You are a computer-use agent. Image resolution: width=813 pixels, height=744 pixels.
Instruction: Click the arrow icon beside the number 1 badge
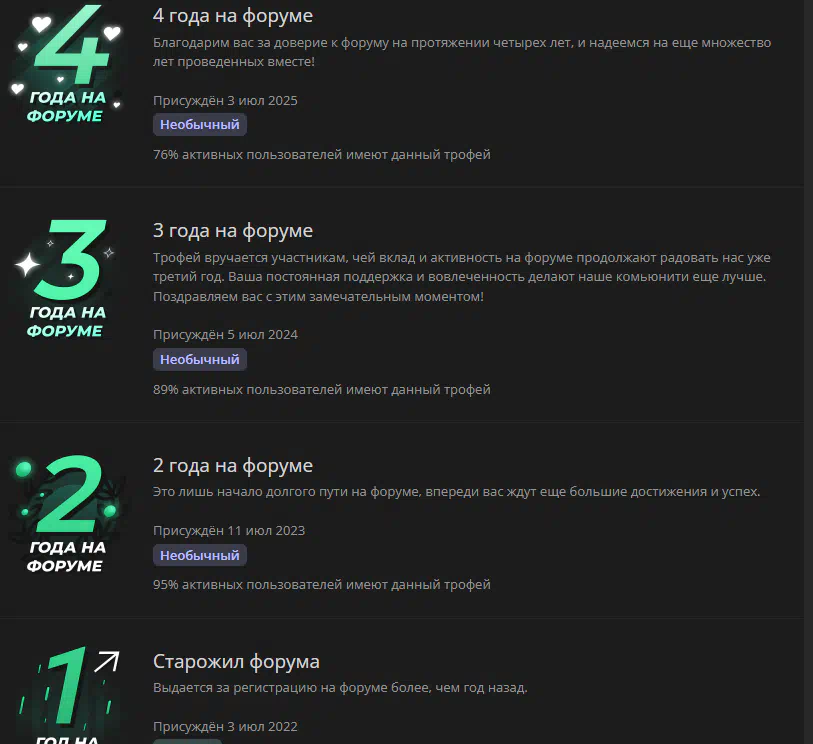[107, 662]
